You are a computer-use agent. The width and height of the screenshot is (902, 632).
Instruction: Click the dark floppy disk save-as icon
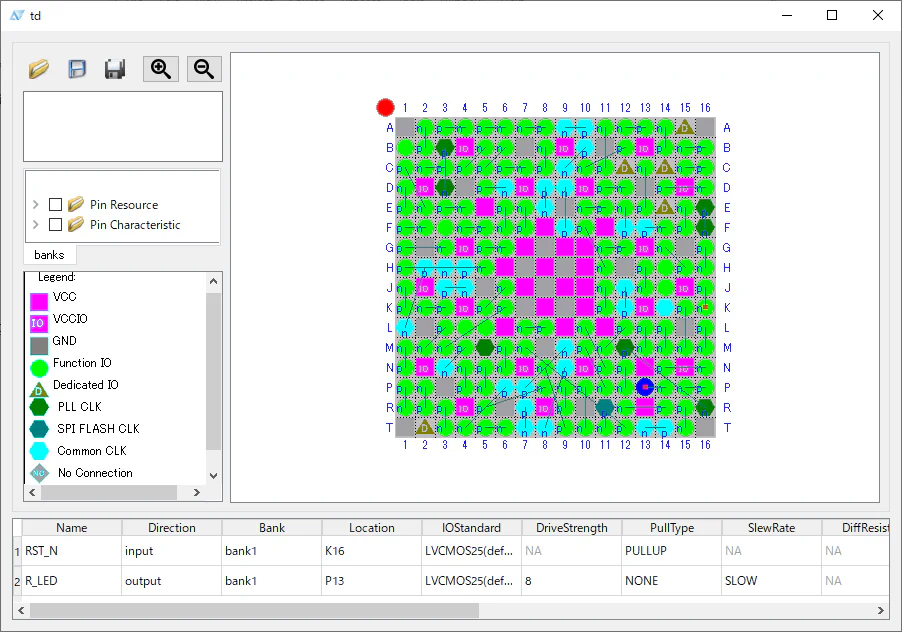tap(115, 69)
